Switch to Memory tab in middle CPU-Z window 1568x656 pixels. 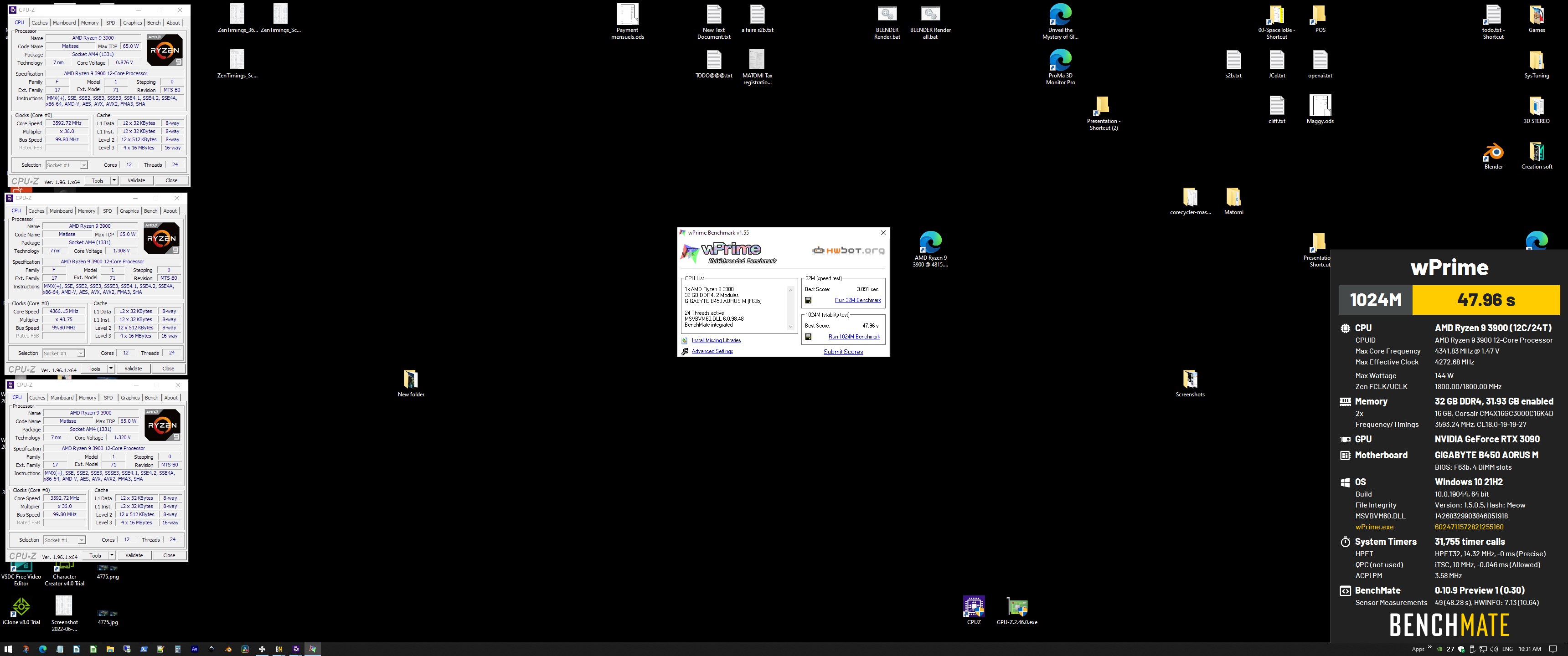point(87,210)
